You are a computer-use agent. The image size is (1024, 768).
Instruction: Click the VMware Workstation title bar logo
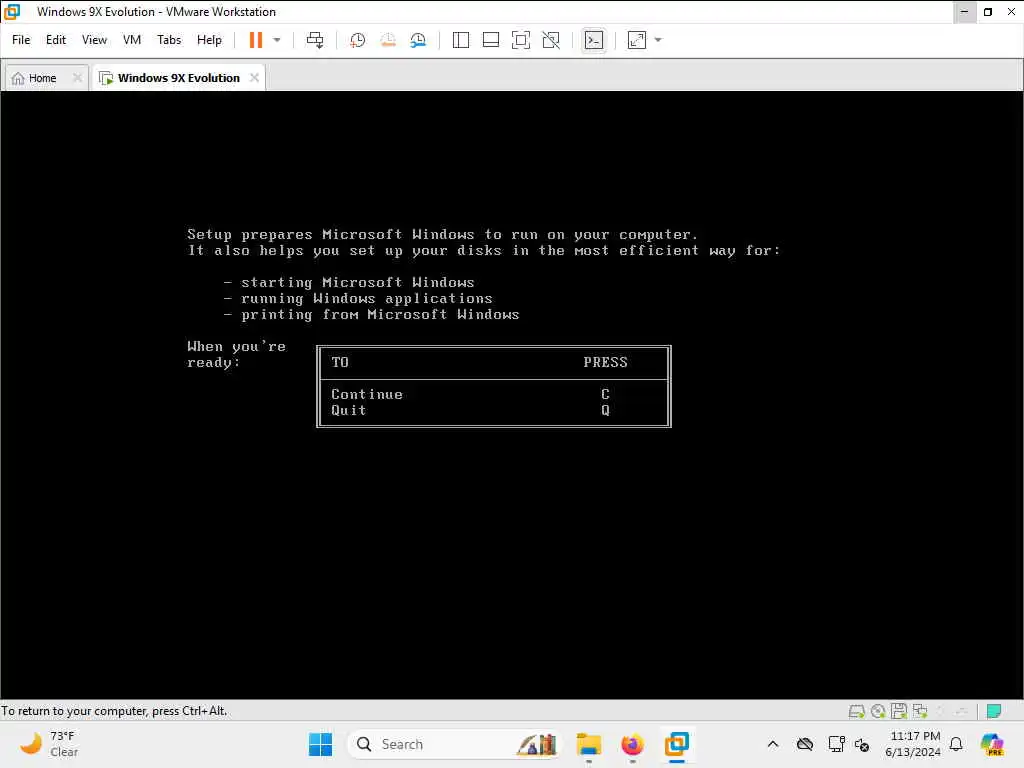(12, 12)
